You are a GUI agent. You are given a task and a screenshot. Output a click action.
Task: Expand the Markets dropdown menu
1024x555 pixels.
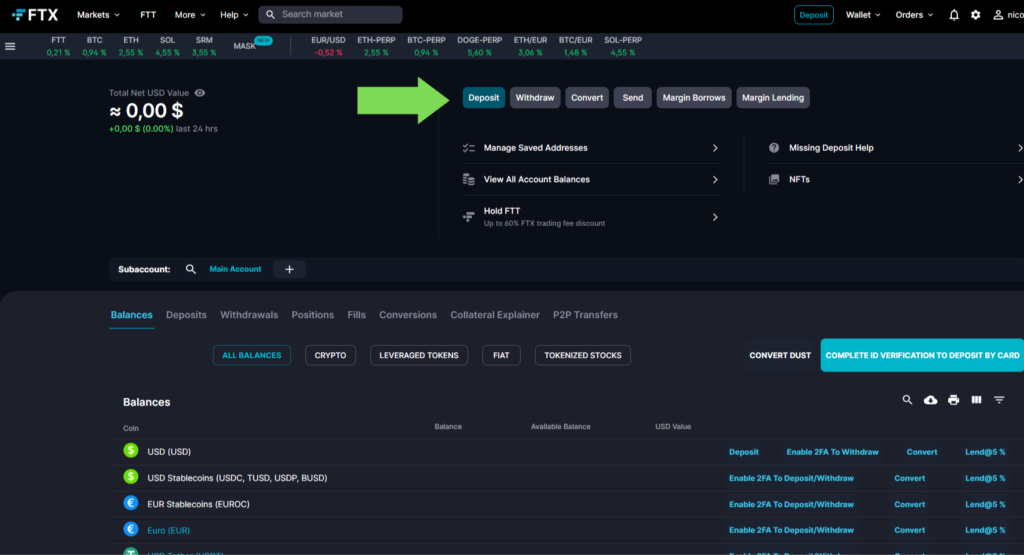point(98,15)
